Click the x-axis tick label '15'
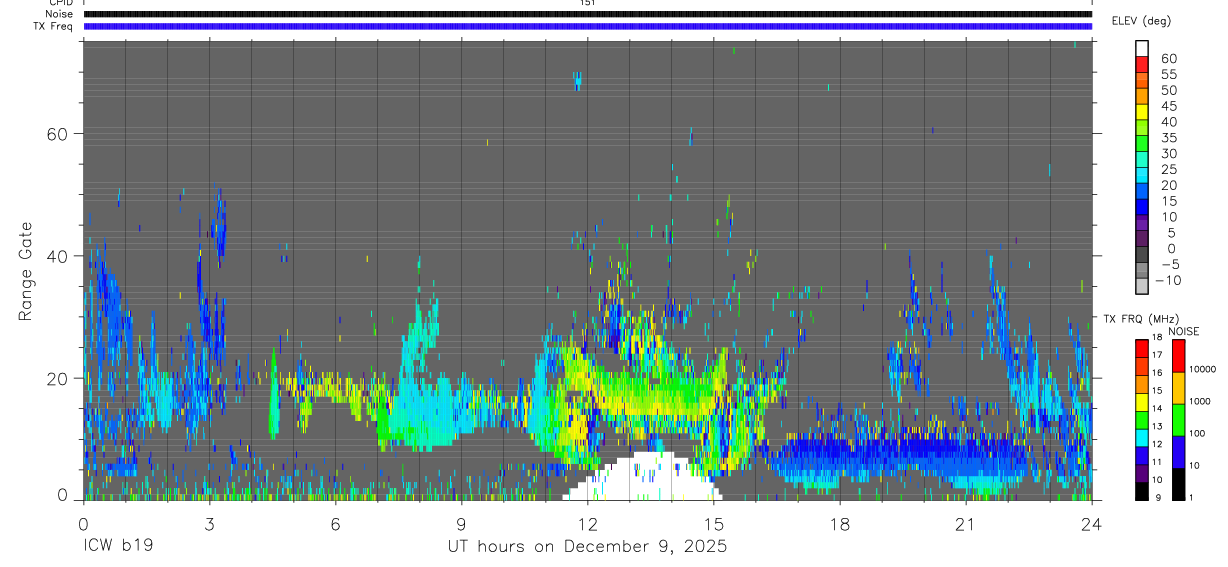Screen dimensions: 1228x567 click(x=714, y=524)
